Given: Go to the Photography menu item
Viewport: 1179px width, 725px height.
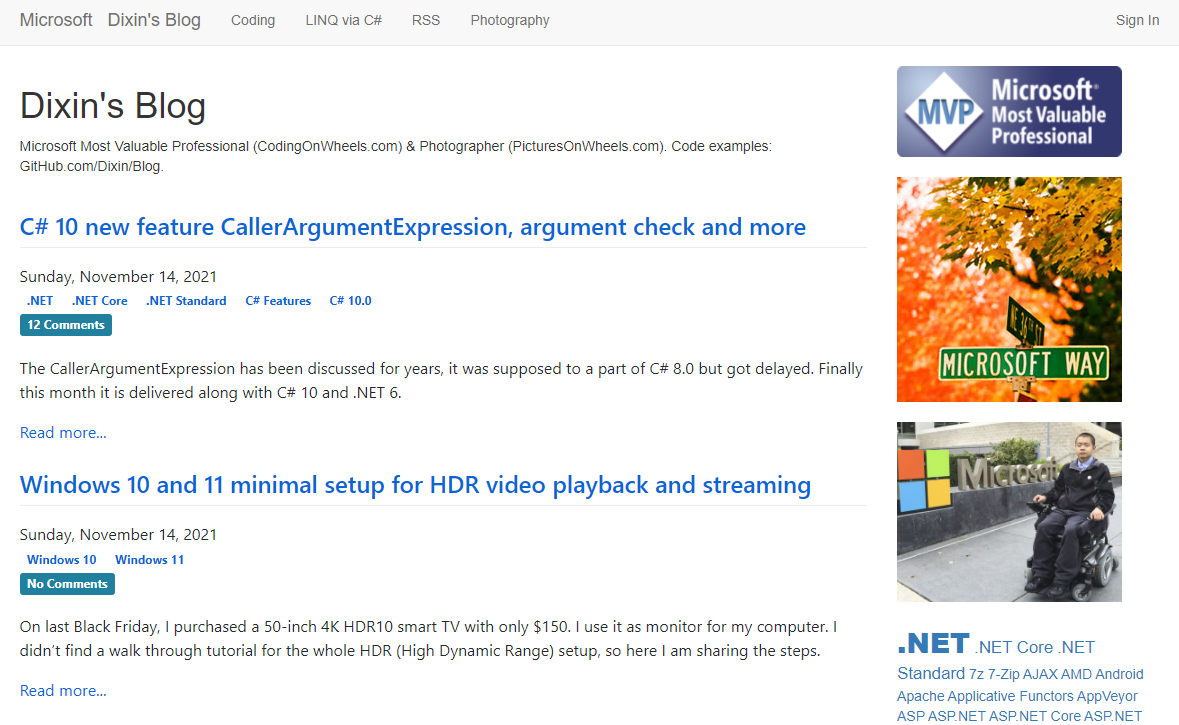Looking at the screenshot, I should click(510, 20).
